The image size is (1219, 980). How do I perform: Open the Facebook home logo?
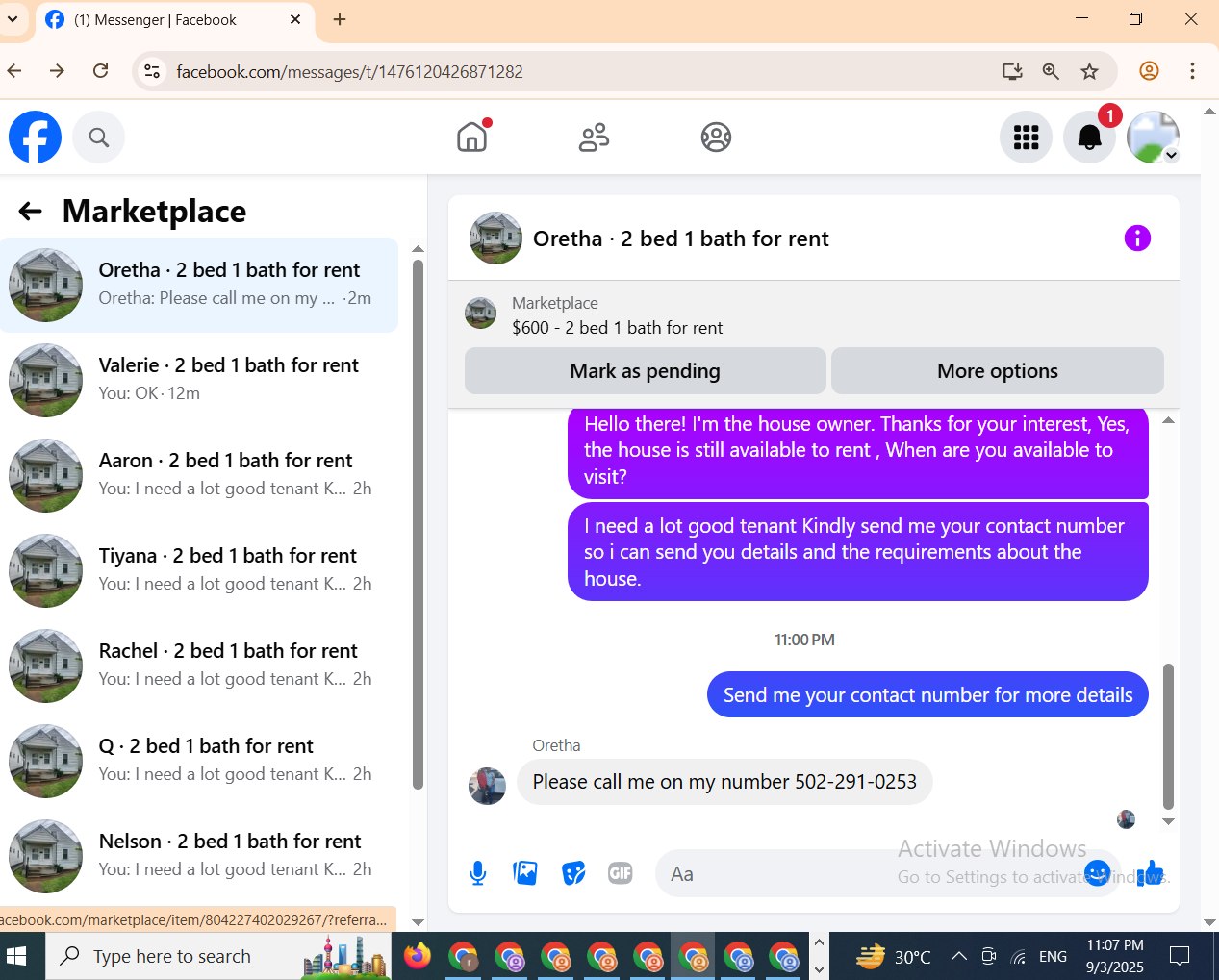pyautogui.click(x=35, y=138)
